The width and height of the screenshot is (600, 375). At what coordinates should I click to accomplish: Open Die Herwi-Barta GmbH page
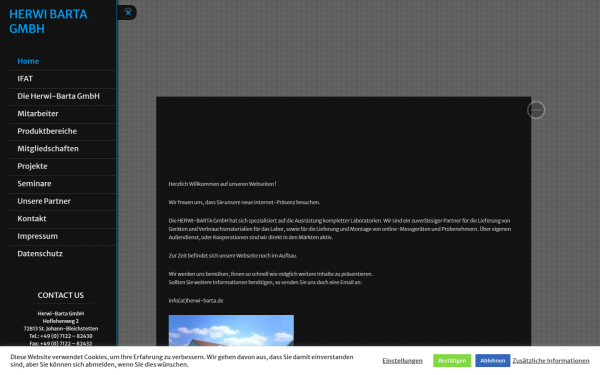pos(58,96)
